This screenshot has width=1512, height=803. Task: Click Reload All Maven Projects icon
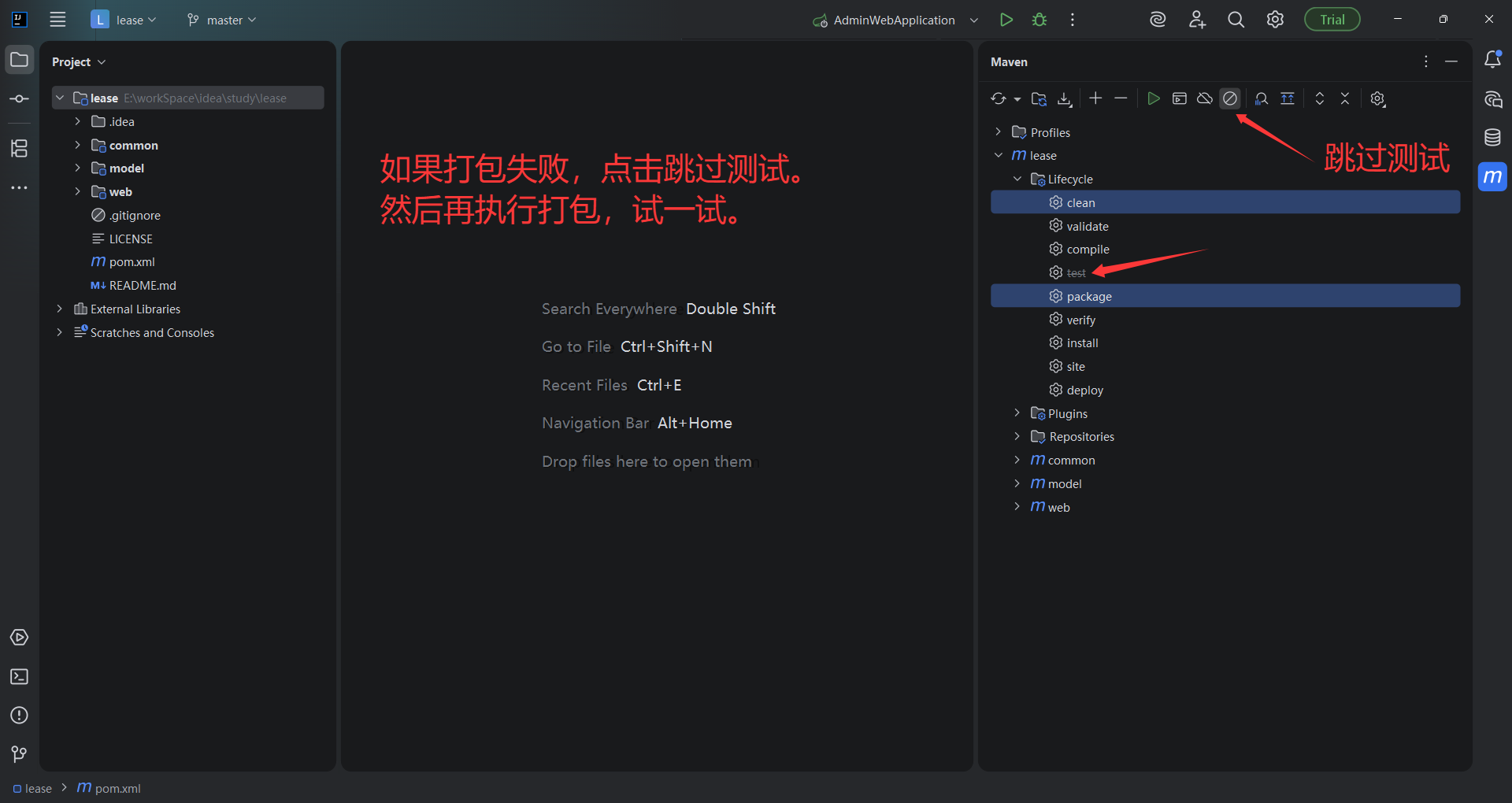998,98
